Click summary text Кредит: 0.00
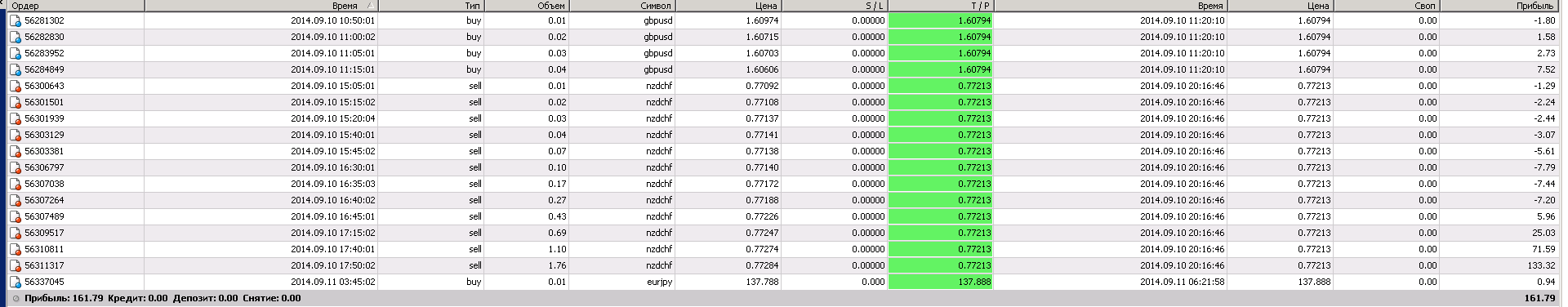This screenshot has height=307, width=1568. coord(138,299)
